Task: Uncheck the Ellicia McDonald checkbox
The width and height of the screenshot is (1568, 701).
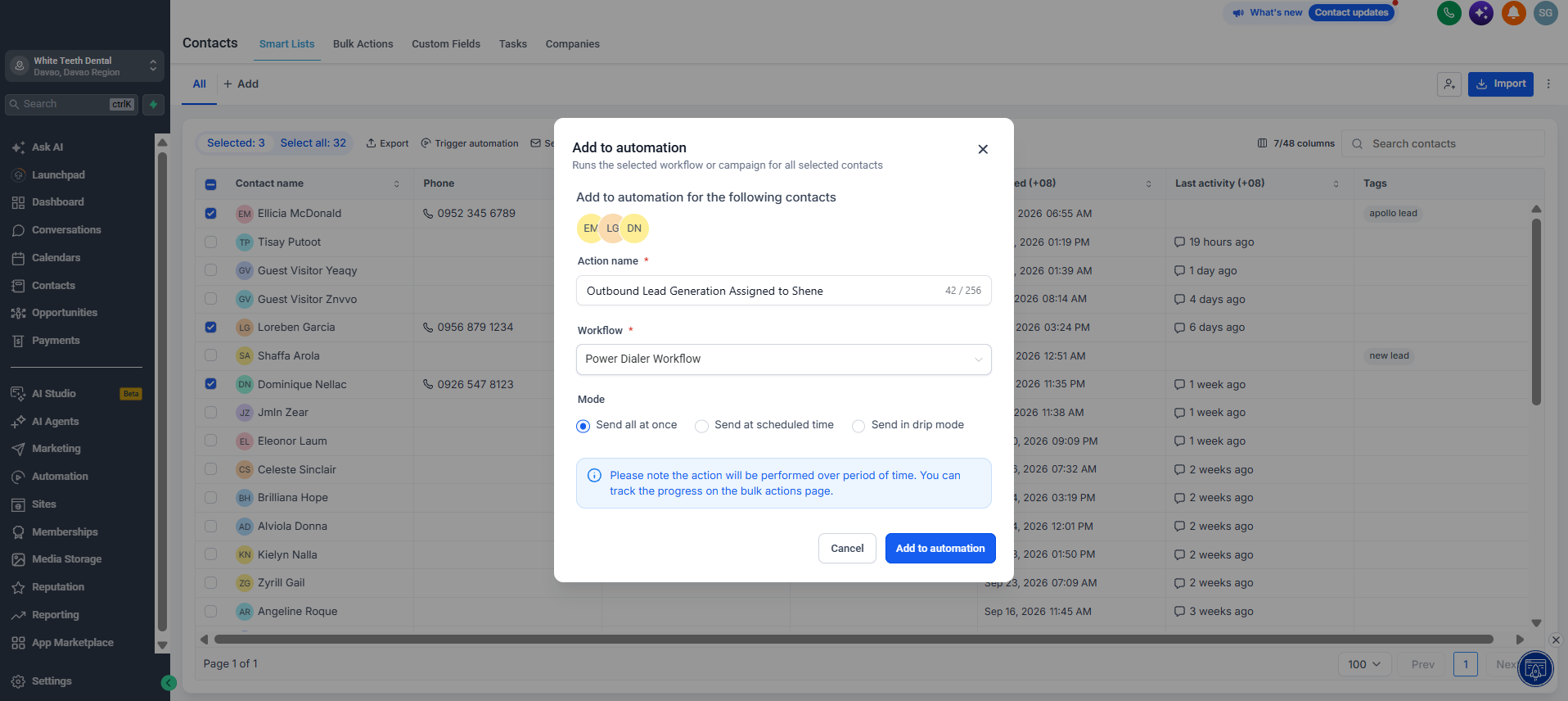Action: [211, 214]
